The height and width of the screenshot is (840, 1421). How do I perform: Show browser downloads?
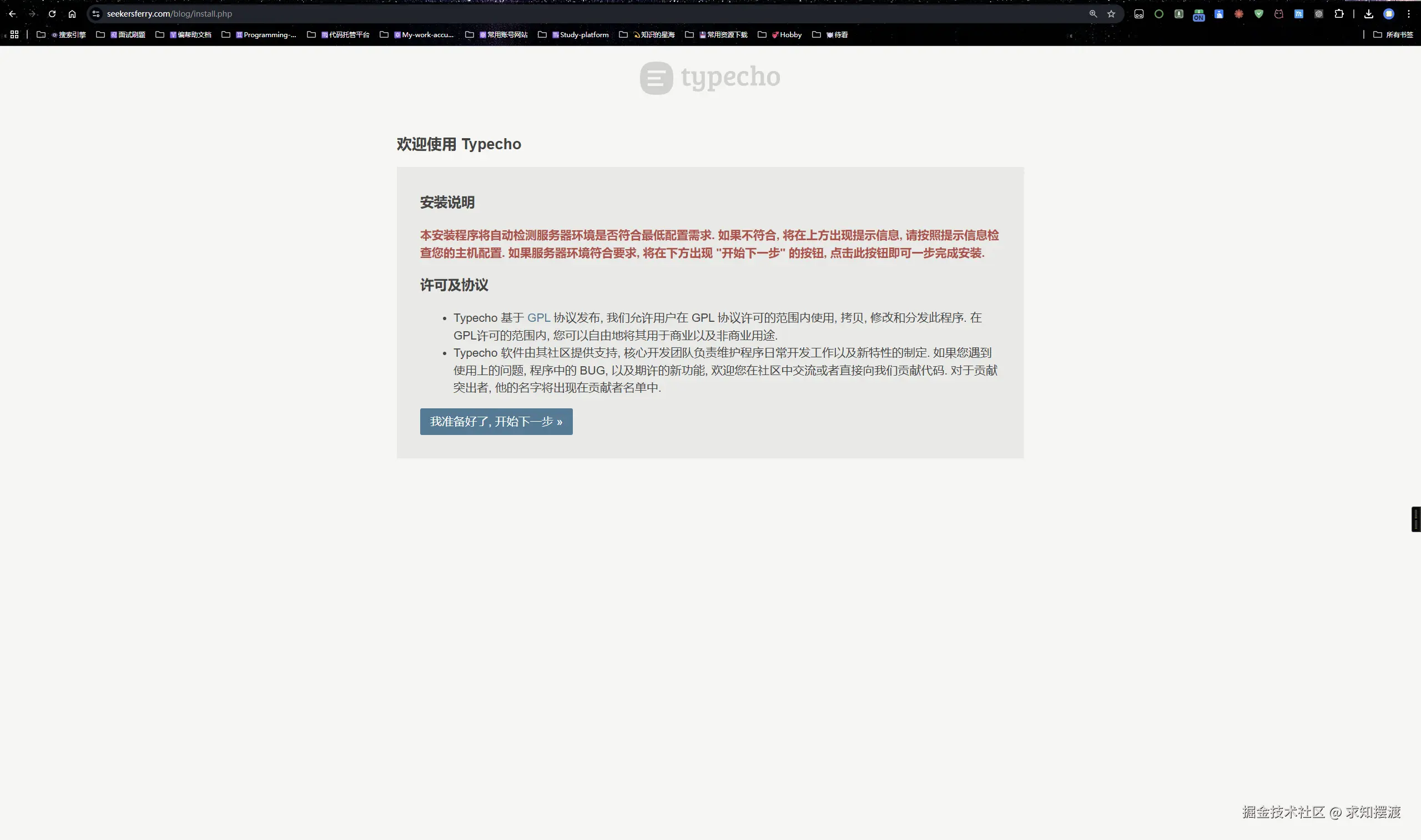tap(1369, 13)
